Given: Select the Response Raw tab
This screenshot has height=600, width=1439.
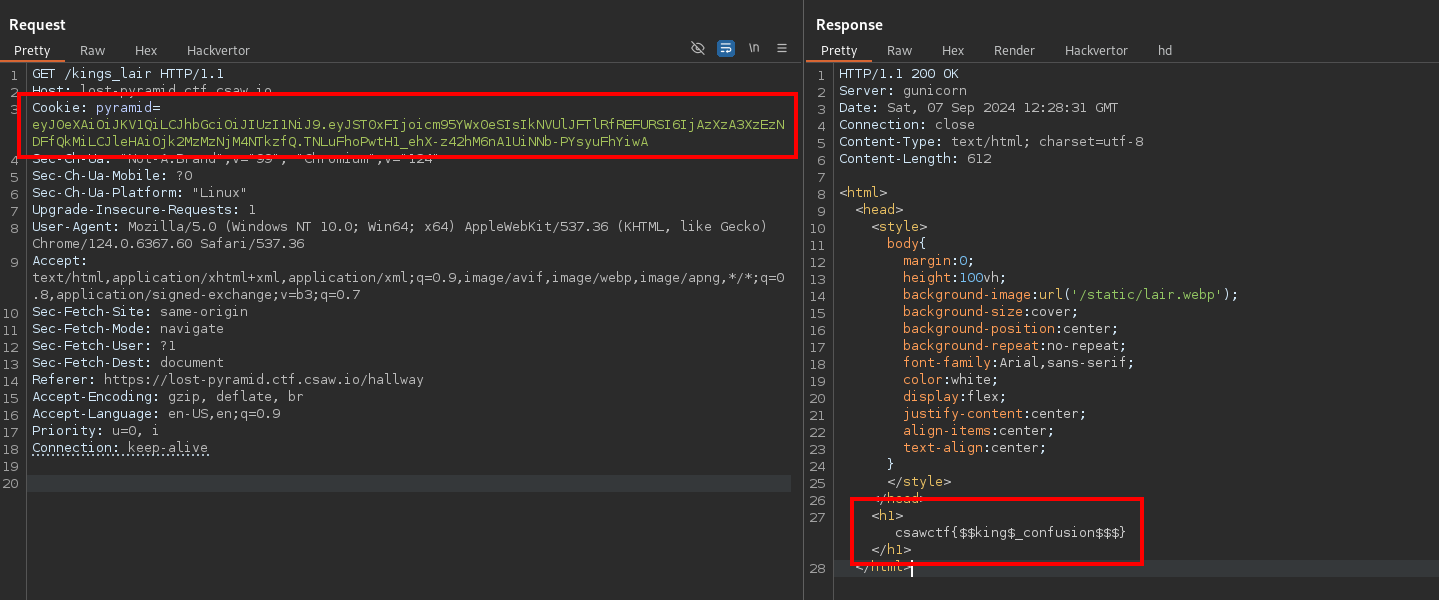Looking at the screenshot, I should tap(900, 50).
